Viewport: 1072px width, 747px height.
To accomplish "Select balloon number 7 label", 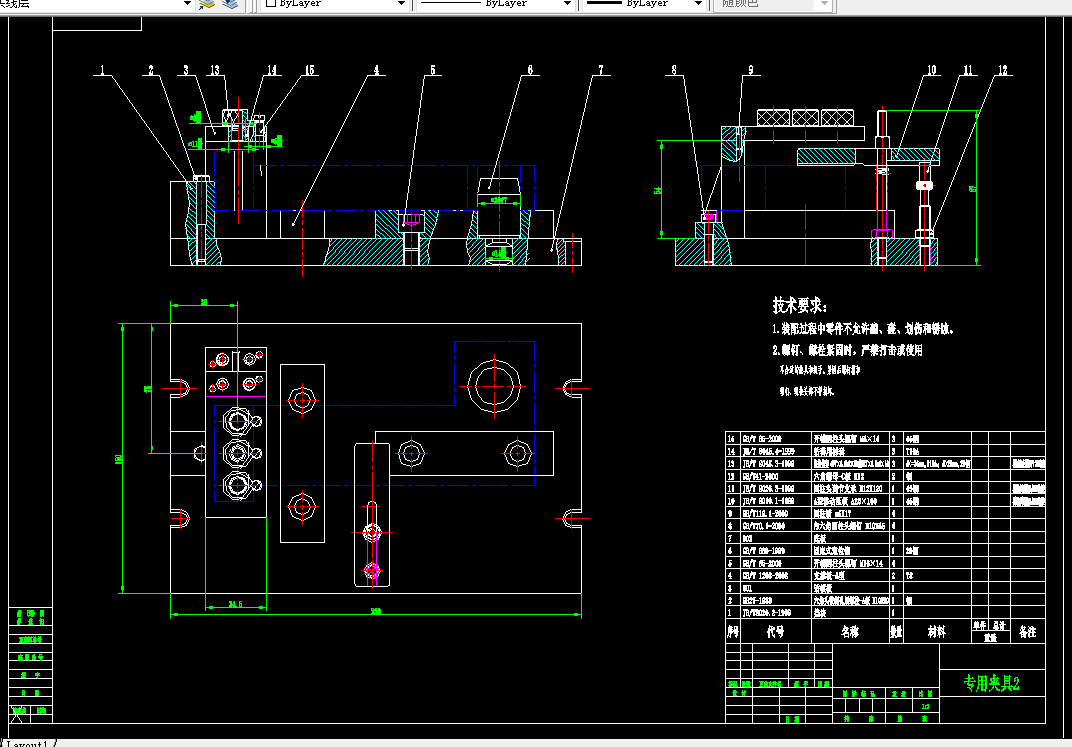I will click(x=601, y=70).
